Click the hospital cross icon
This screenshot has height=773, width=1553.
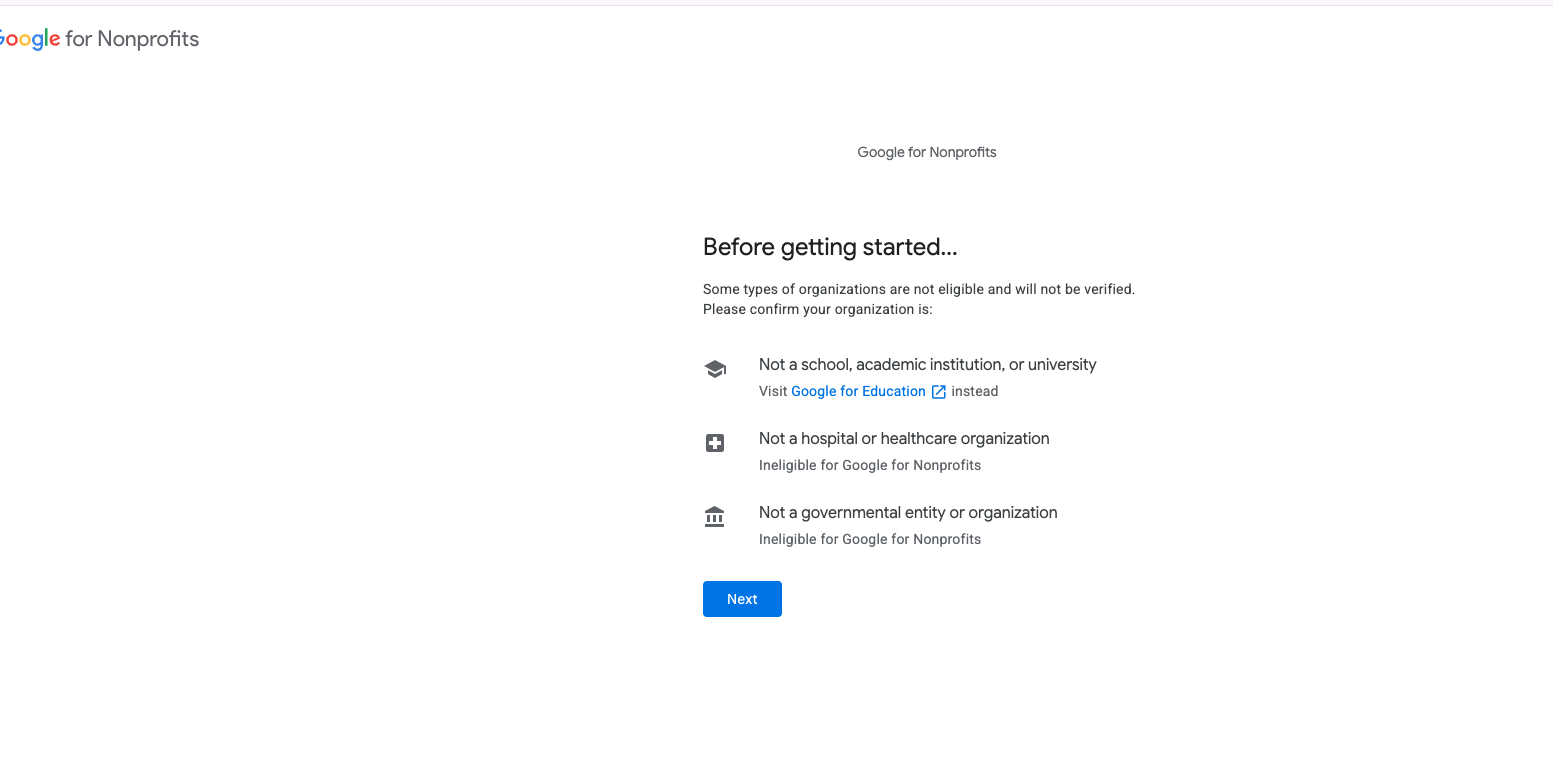[x=715, y=443]
